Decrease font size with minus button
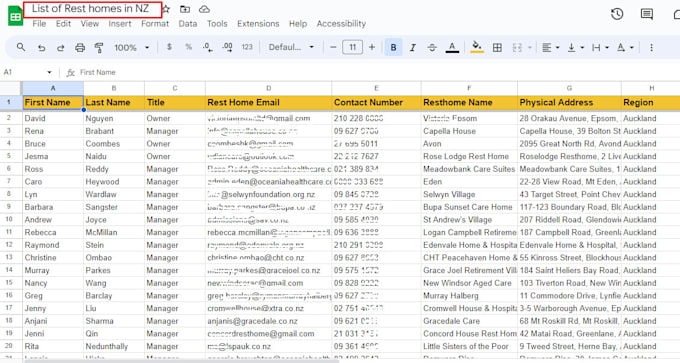The width and height of the screenshot is (680, 363). (x=333, y=47)
